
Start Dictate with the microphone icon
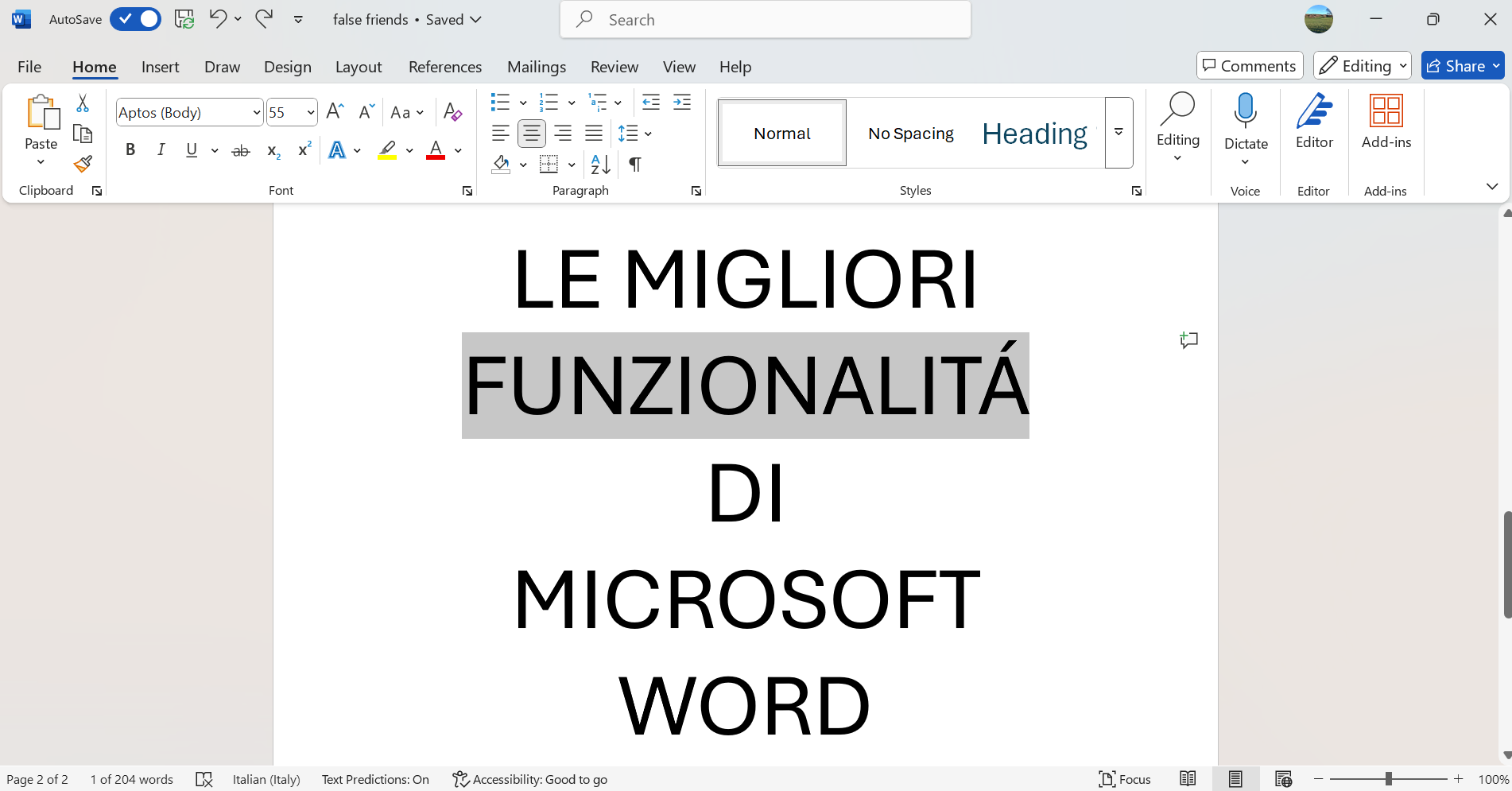click(1246, 111)
